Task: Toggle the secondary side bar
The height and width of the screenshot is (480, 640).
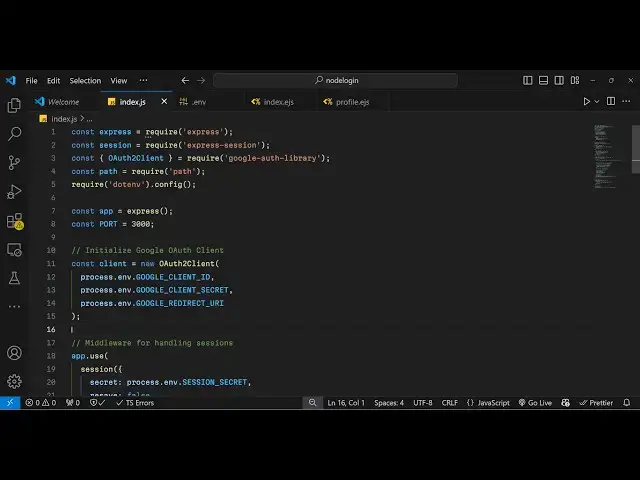Action: point(559,80)
